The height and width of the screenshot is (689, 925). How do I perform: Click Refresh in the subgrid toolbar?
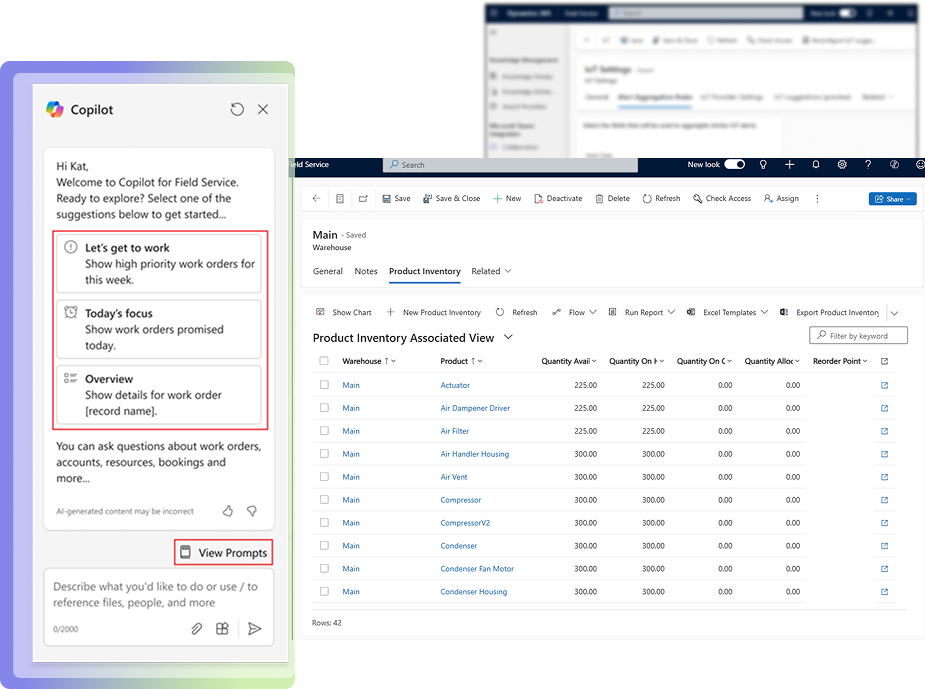[517, 312]
